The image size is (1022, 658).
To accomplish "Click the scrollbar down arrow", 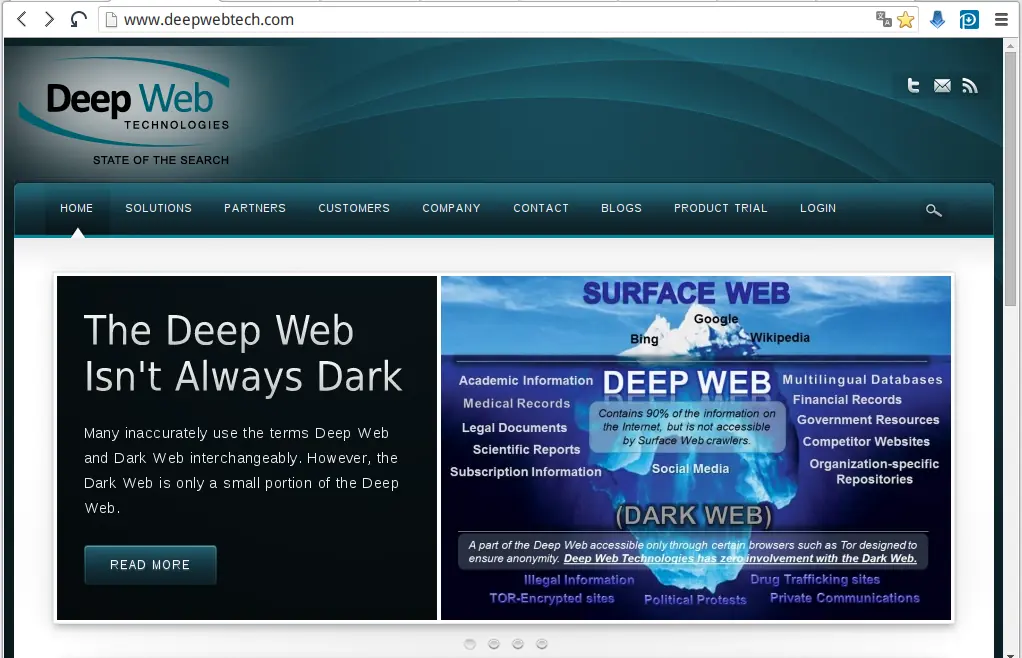I will tap(1010, 653).
